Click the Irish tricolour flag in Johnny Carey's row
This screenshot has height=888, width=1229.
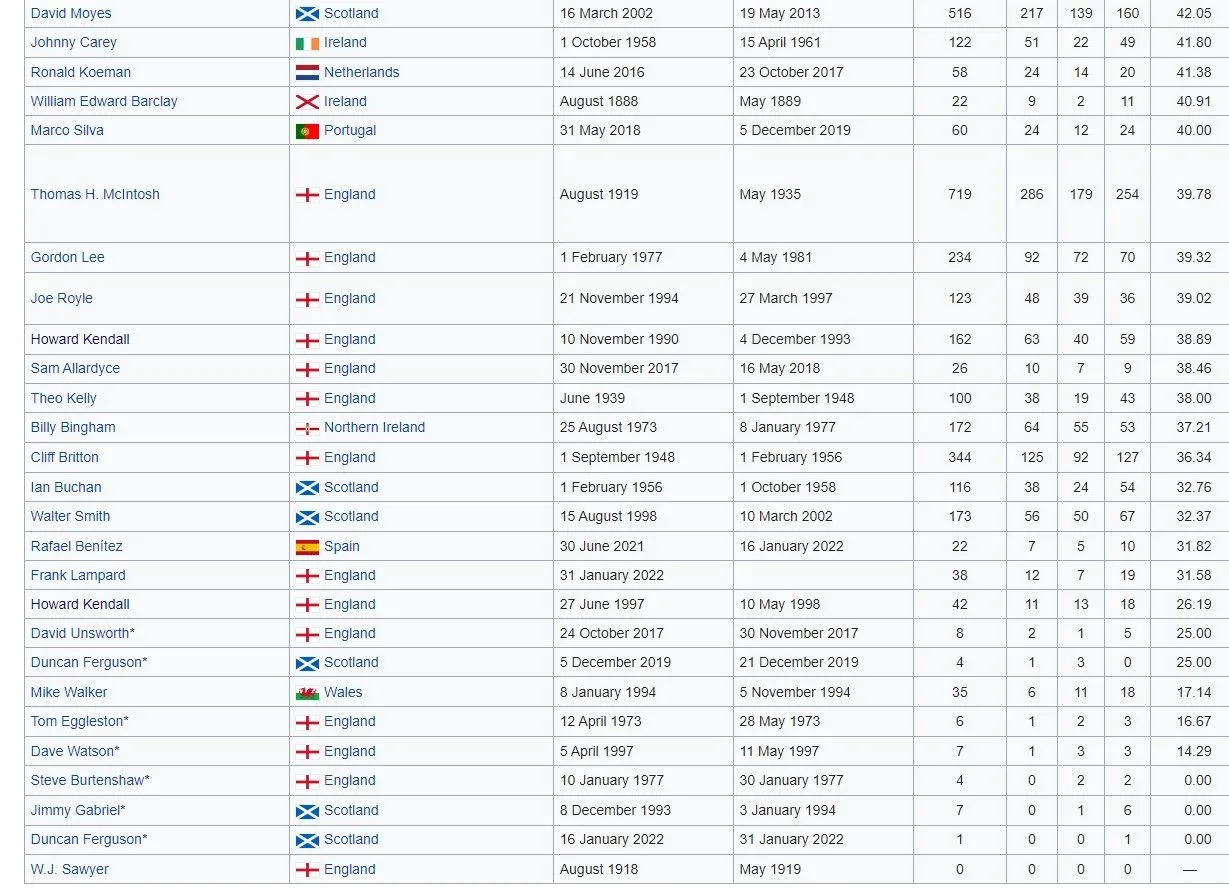pyautogui.click(x=307, y=43)
